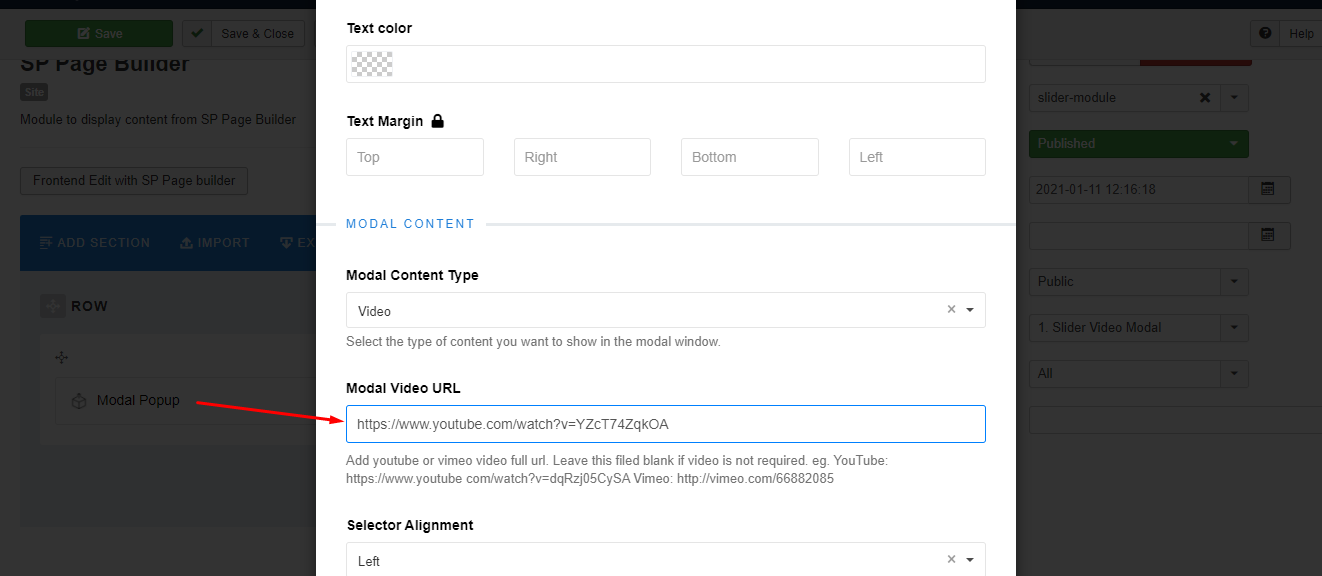Viewport: 1322px width, 576px height.
Task: Clear the Selector Alignment Left selection
Action: click(951, 560)
